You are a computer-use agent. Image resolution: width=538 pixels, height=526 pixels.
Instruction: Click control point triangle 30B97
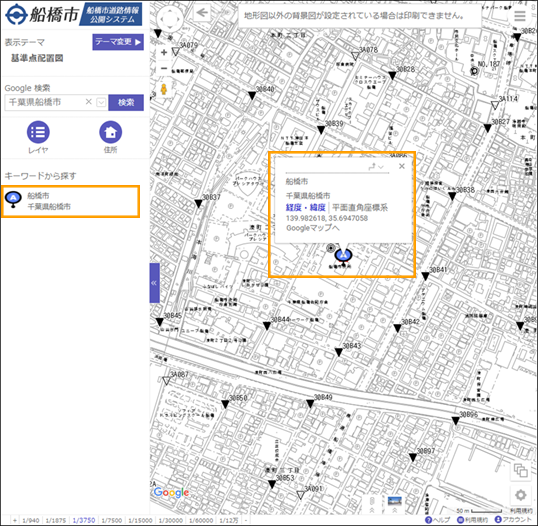coord(413,457)
